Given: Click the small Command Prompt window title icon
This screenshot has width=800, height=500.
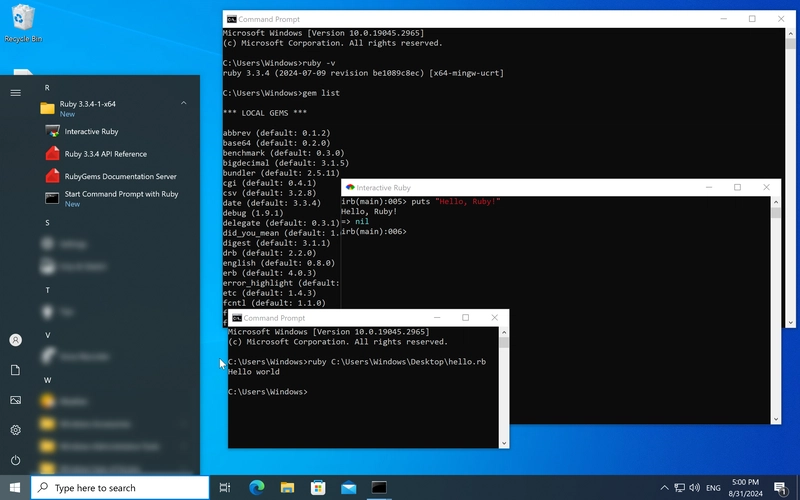Looking at the screenshot, I should coord(237,318).
